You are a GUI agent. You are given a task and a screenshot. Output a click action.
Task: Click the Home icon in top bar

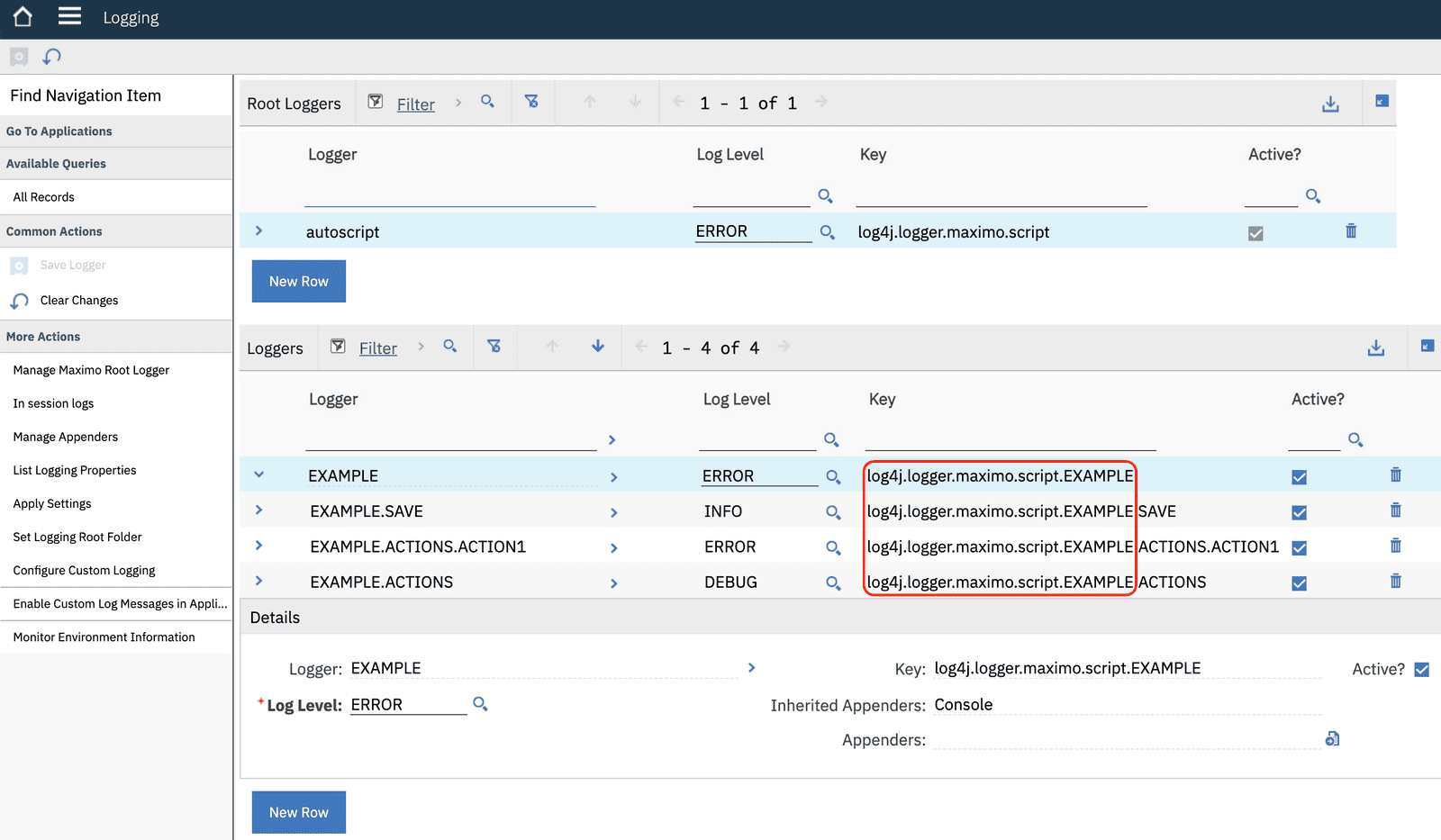pyautogui.click(x=20, y=16)
